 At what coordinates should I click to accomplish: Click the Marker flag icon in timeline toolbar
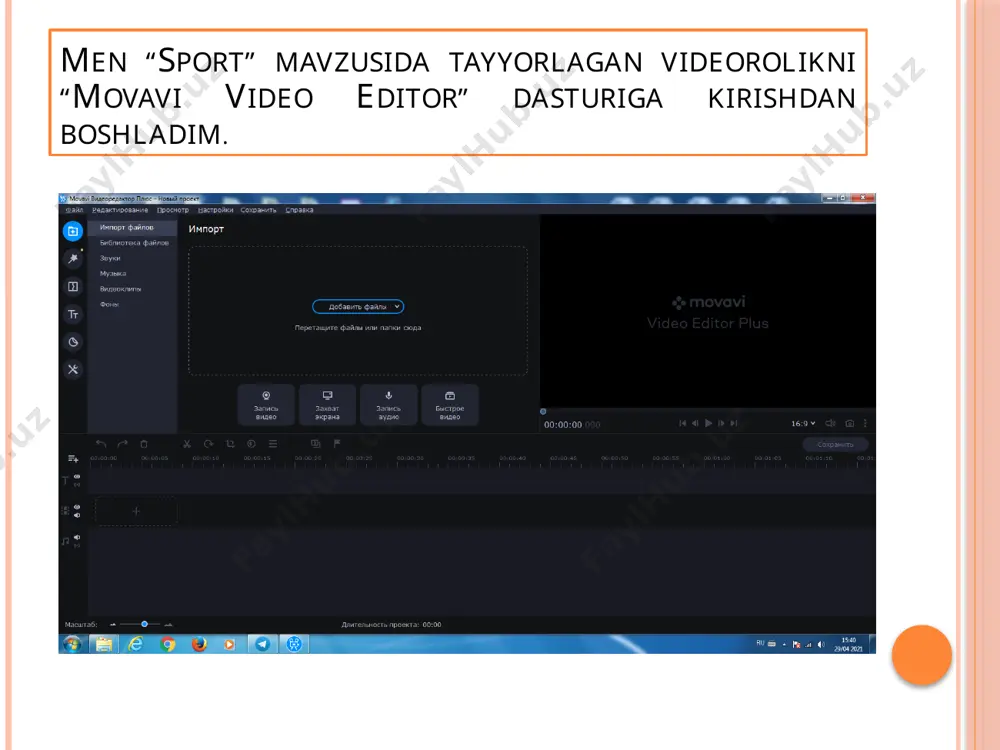point(337,443)
